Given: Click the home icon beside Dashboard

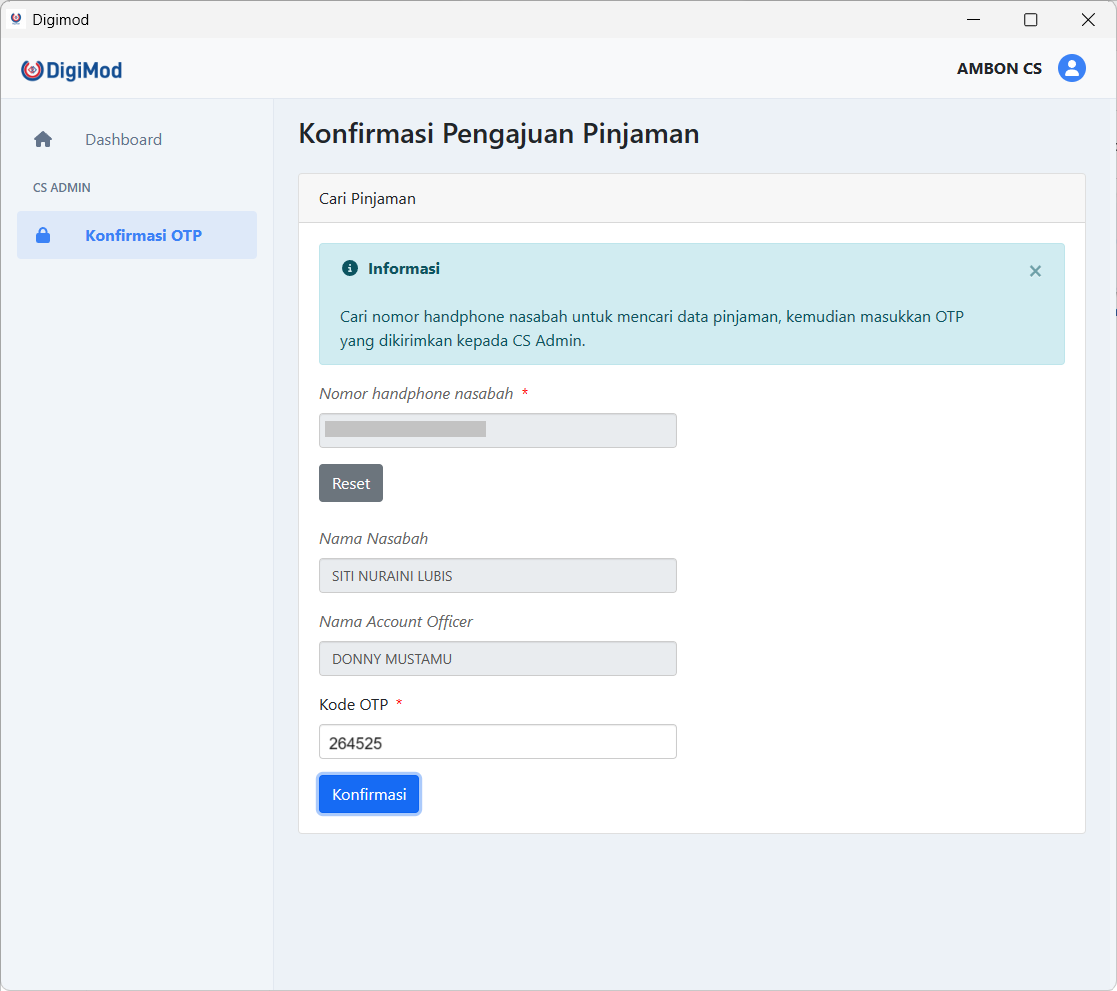Looking at the screenshot, I should click(43, 140).
